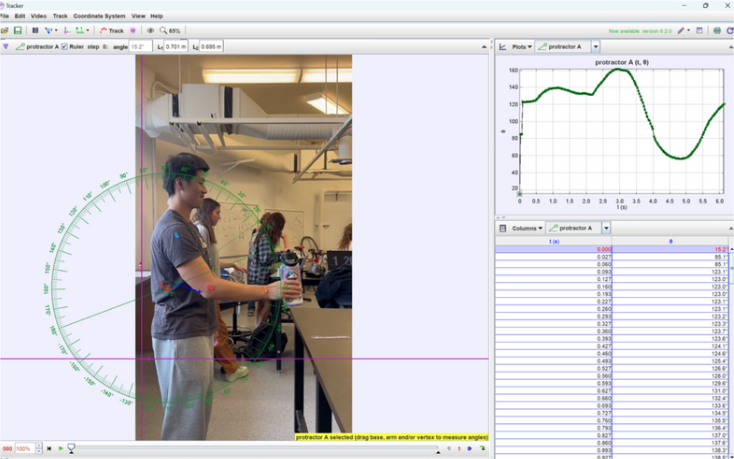This screenshot has width=734, height=459.
Task: Click the angle field showing 15.2°
Action: pos(140,46)
